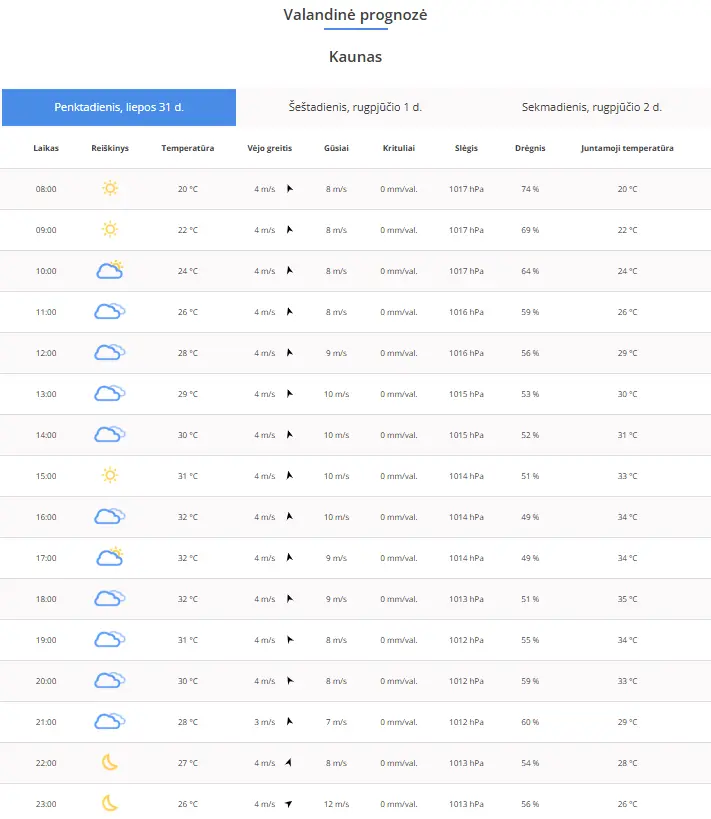Image resolution: width=711 pixels, height=819 pixels.
Task: Click the 74 % humidity value
Action: [530, 189]
